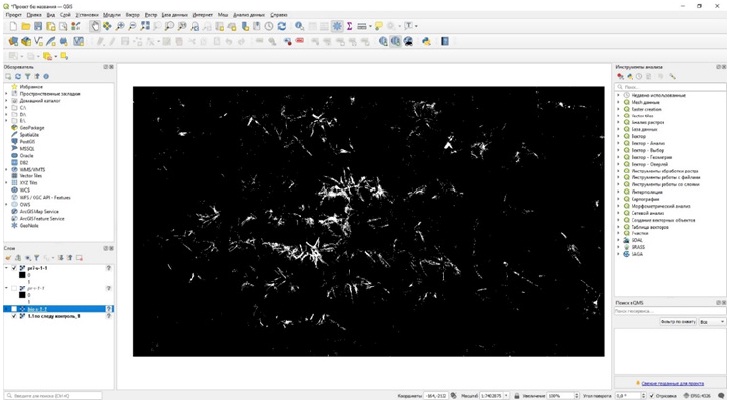Open the Вектор menu
This screenshot has height=404, width=732.
133,15
